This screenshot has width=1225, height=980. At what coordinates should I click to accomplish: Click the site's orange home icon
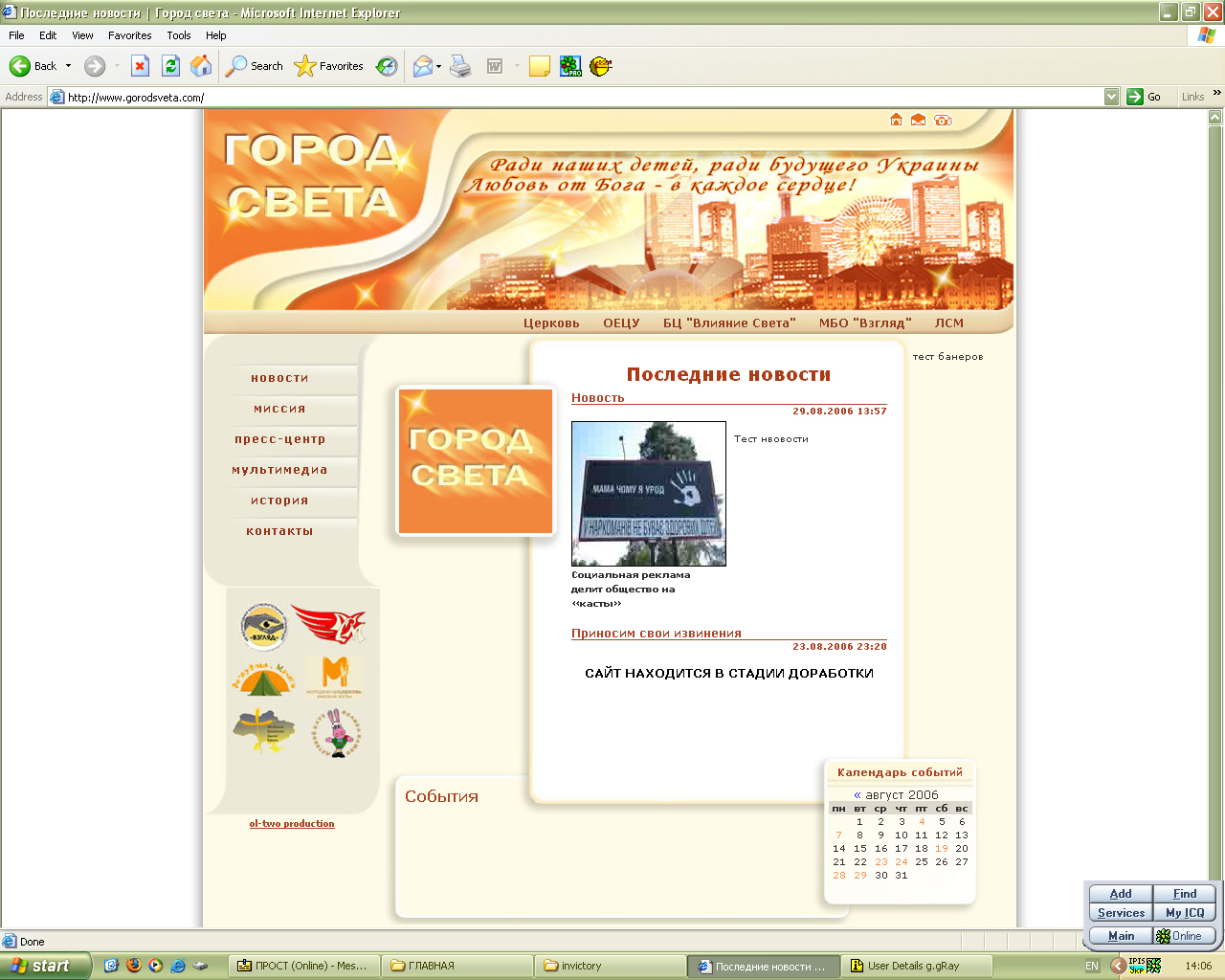(x=896, y=120)
